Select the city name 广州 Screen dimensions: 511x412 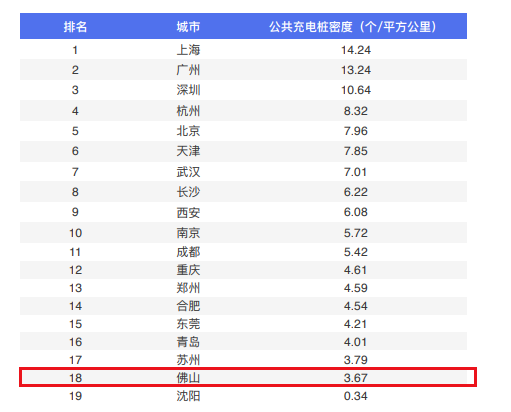(x=188, y=70)
